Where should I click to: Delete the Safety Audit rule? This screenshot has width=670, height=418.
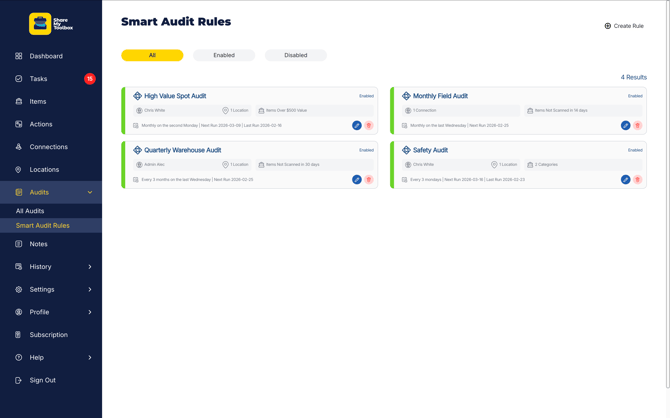click(x=638, y=180)
